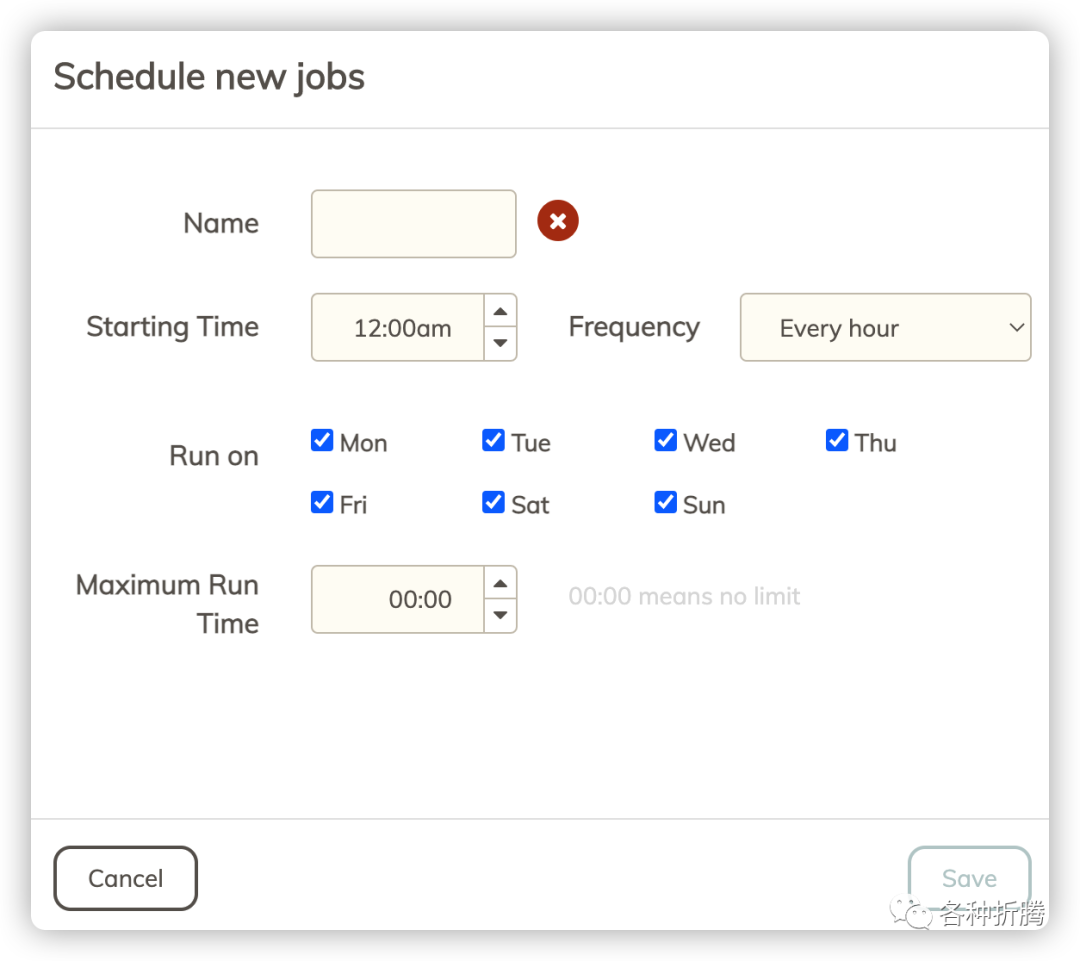Decrease Starting Time with the down arrow
The height and width of the screenshot is (961, 1080).
(x=500, y=344)
